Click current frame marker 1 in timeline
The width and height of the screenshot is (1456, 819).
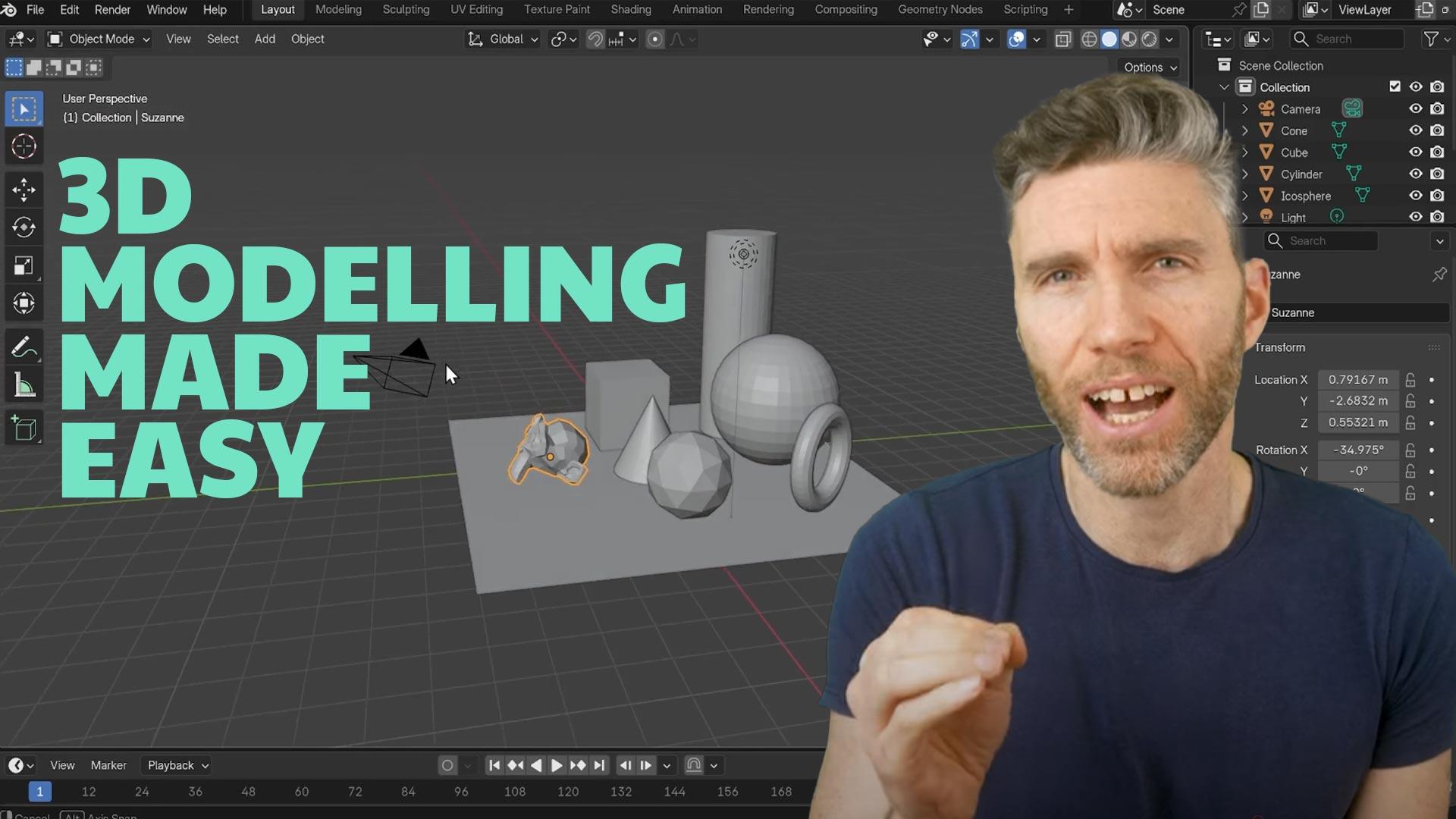[39, 792]
